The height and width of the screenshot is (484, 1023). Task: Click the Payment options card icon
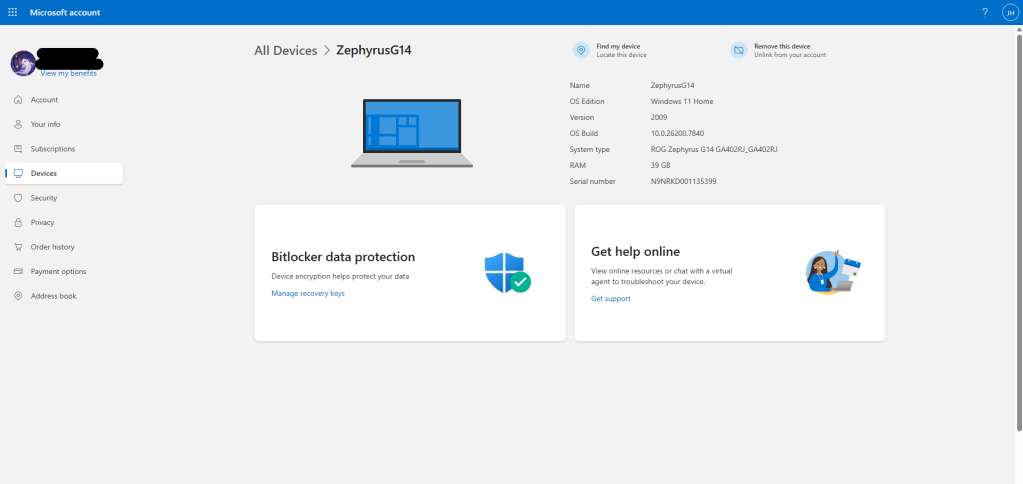point(18,271)
